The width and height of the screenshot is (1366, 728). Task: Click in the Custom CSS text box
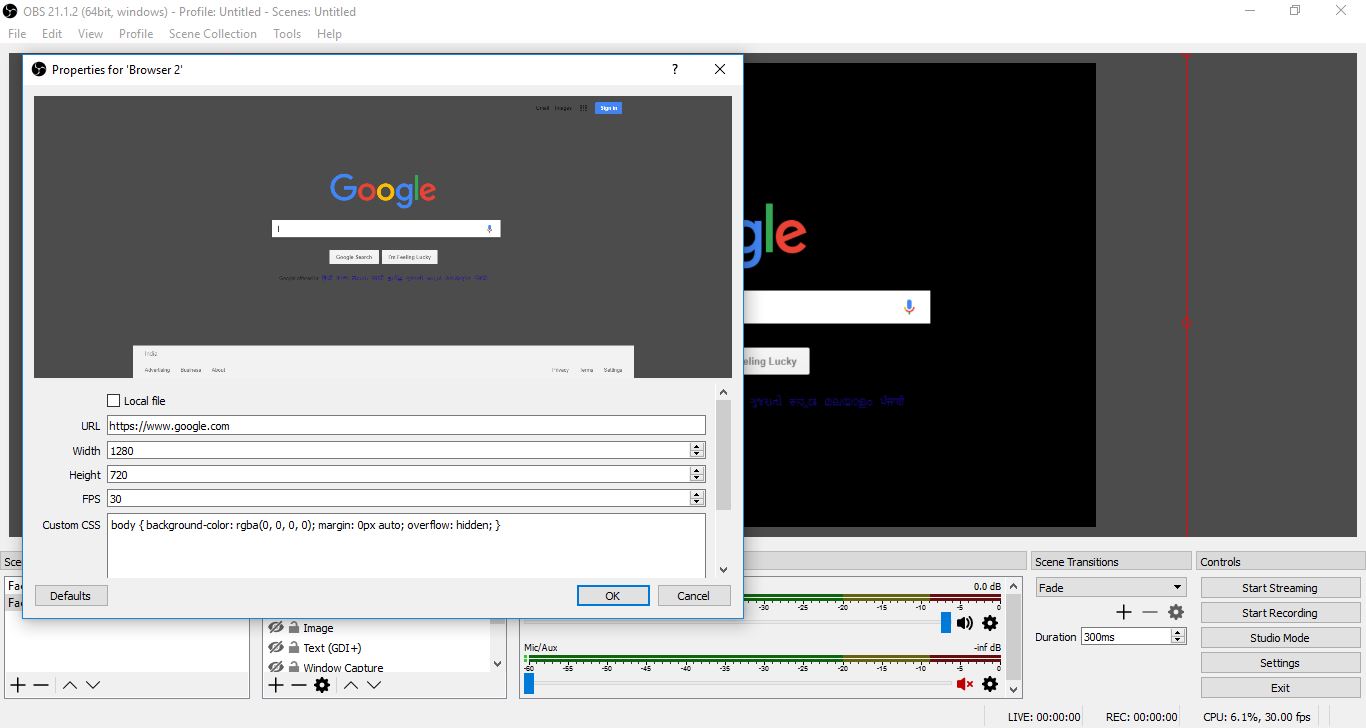406,545
